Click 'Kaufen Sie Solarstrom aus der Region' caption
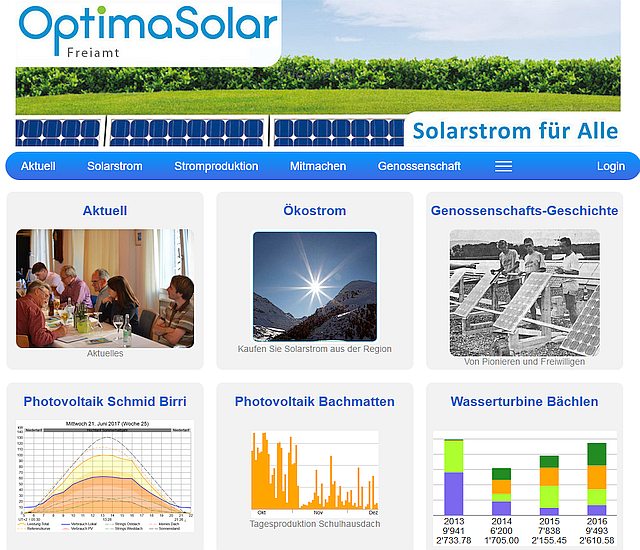Image resolution: width=640 pixels, height=550 pixels. [x=315, y=349]
